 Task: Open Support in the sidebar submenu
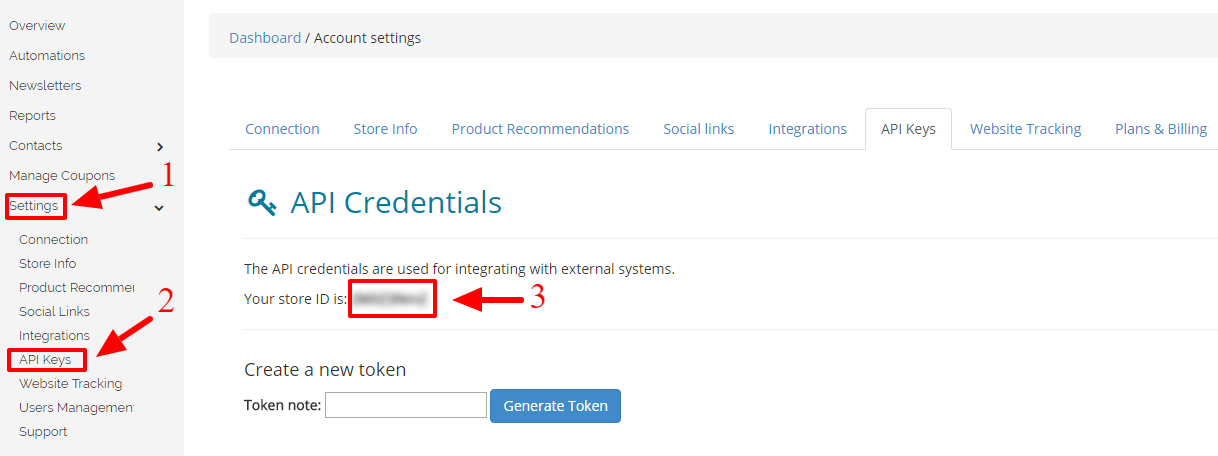(43, 432)
